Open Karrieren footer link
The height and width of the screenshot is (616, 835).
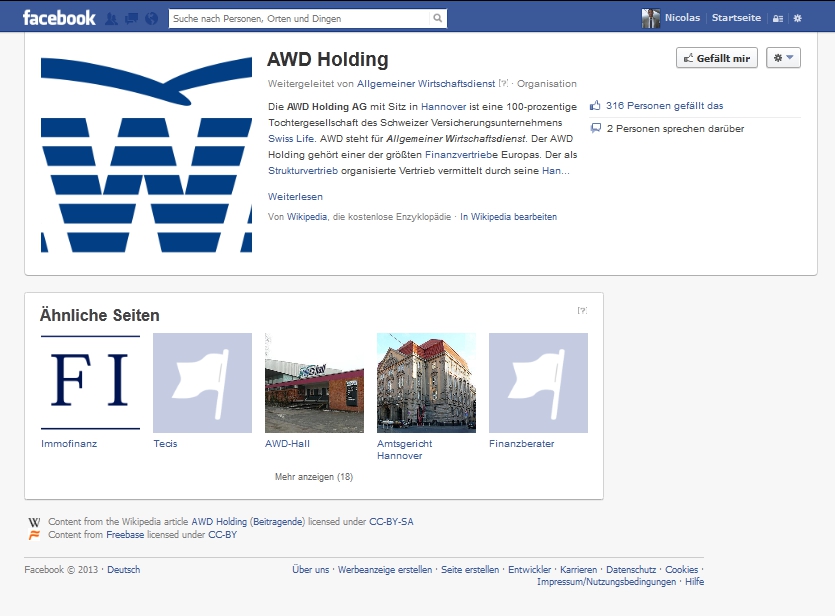578,569
